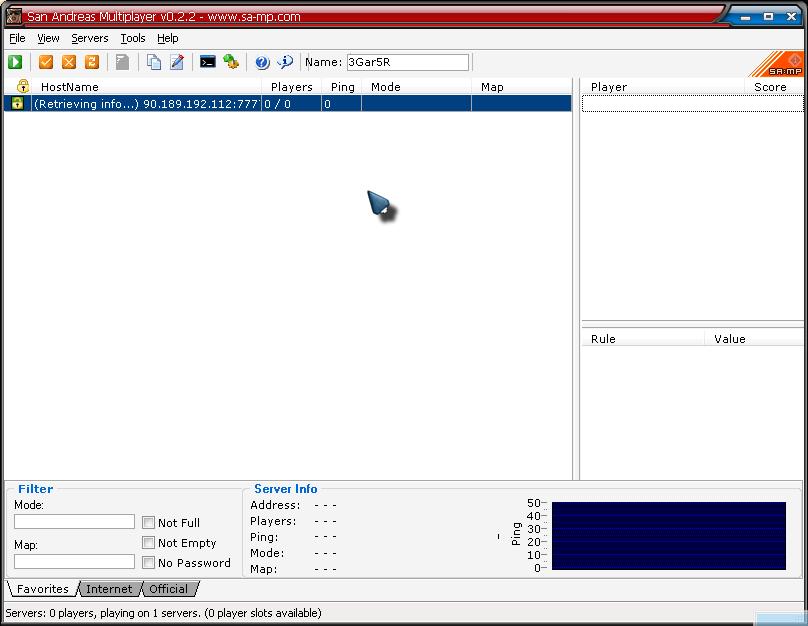Sort servers by Players column
Screen dimensions: 808x626
tap(292, 87)
